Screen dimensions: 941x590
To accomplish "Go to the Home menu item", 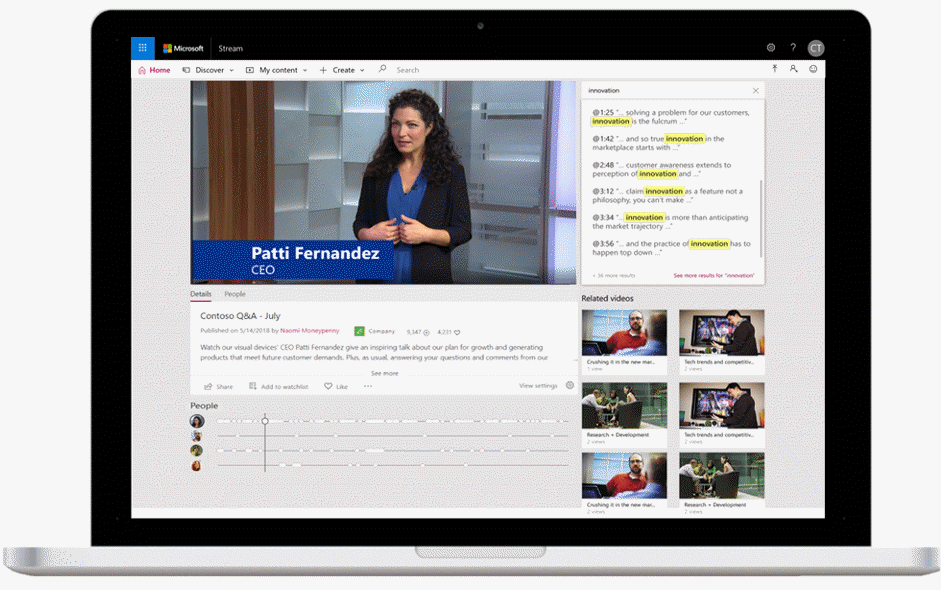I will (154, 70).
